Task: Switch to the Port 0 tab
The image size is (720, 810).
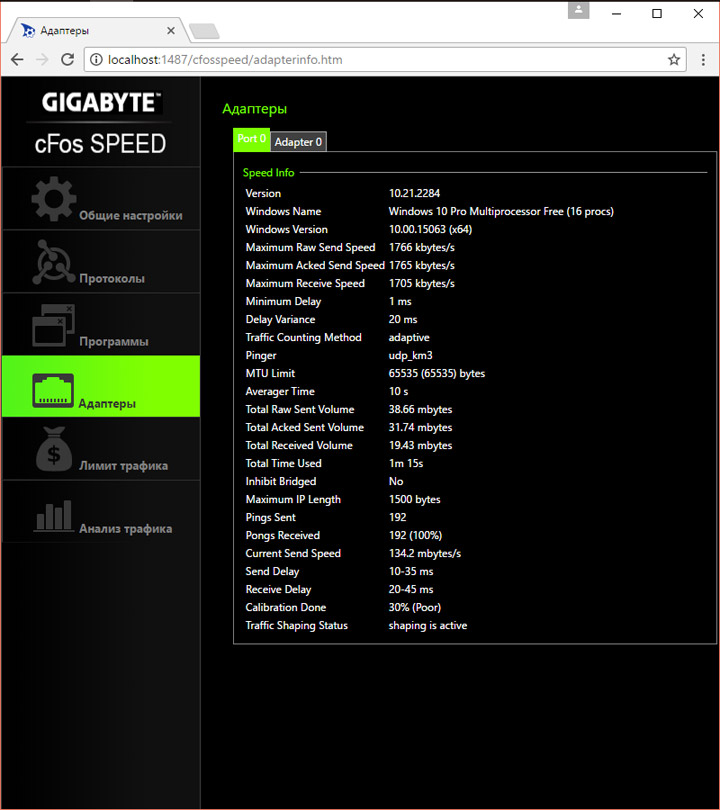Action: coord(252,139)
